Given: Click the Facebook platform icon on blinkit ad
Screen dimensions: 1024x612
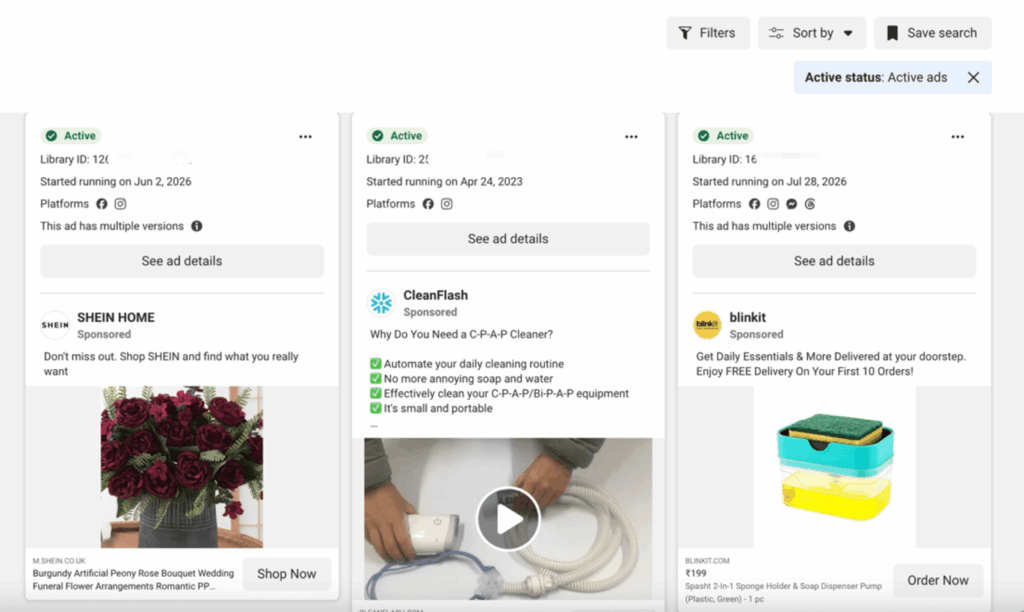Looking at the screenshot, I should point(754,204).
